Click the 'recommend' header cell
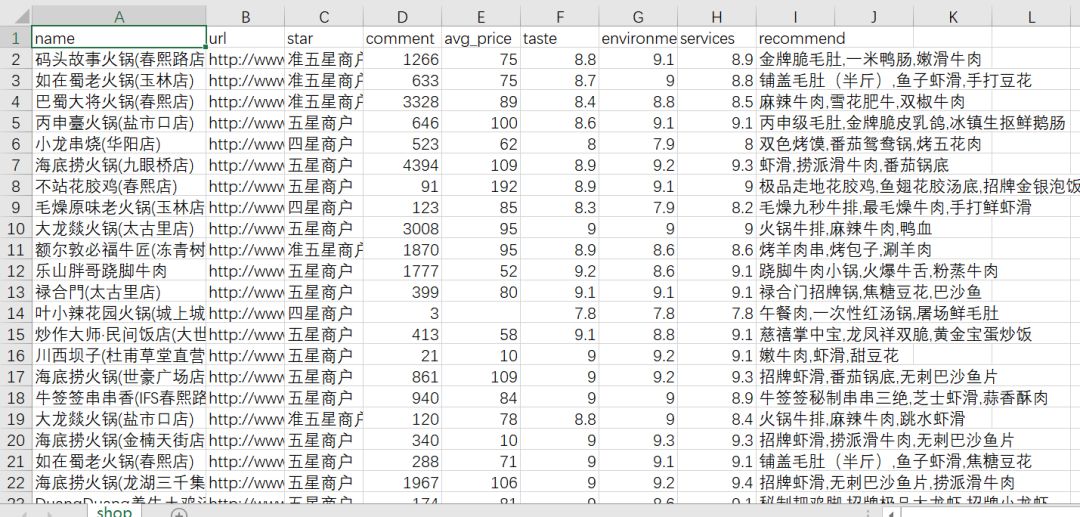Screen dimensions: 1080x517 click(x=796, y=38)
